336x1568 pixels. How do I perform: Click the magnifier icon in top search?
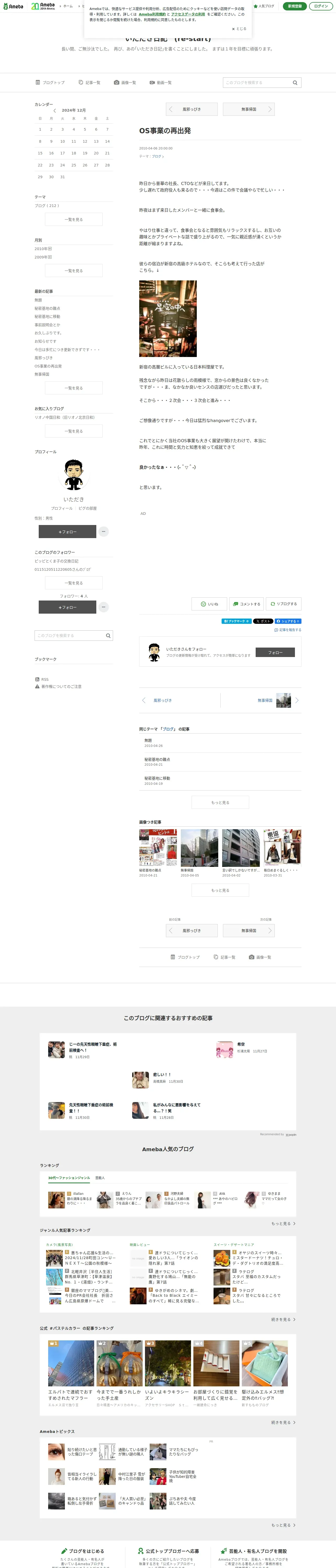pos(295,83)
